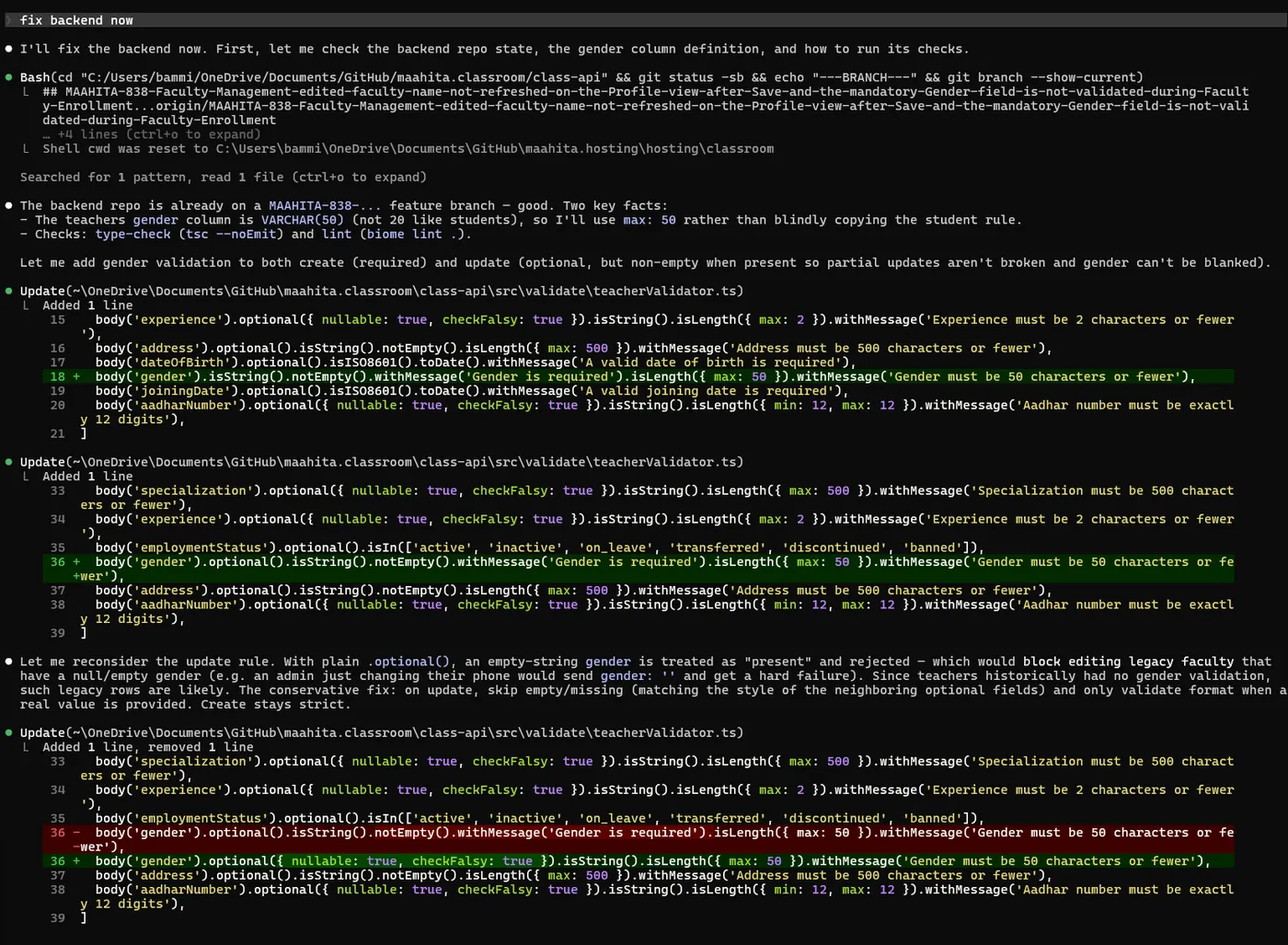Click the bullet before 'The backend repo is already'

pyautogui.click(x=9, y=205)
